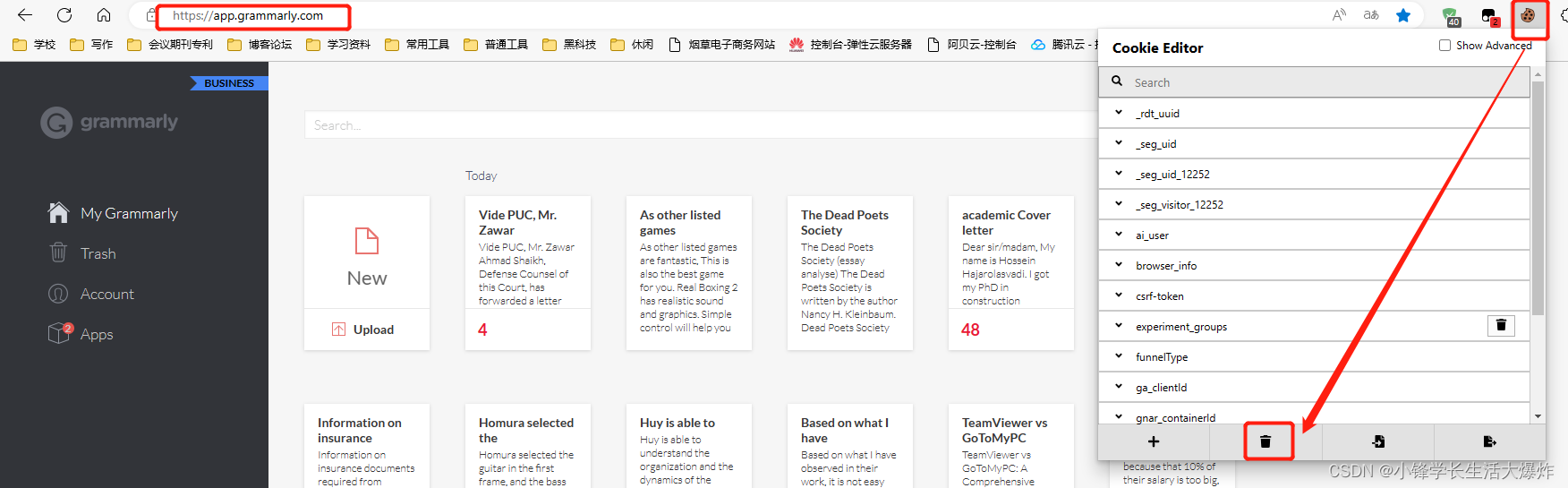Open the 学习资料 bookmark folder
Viewport: 1568px width, 488px height.
click(x=338, y=44)
